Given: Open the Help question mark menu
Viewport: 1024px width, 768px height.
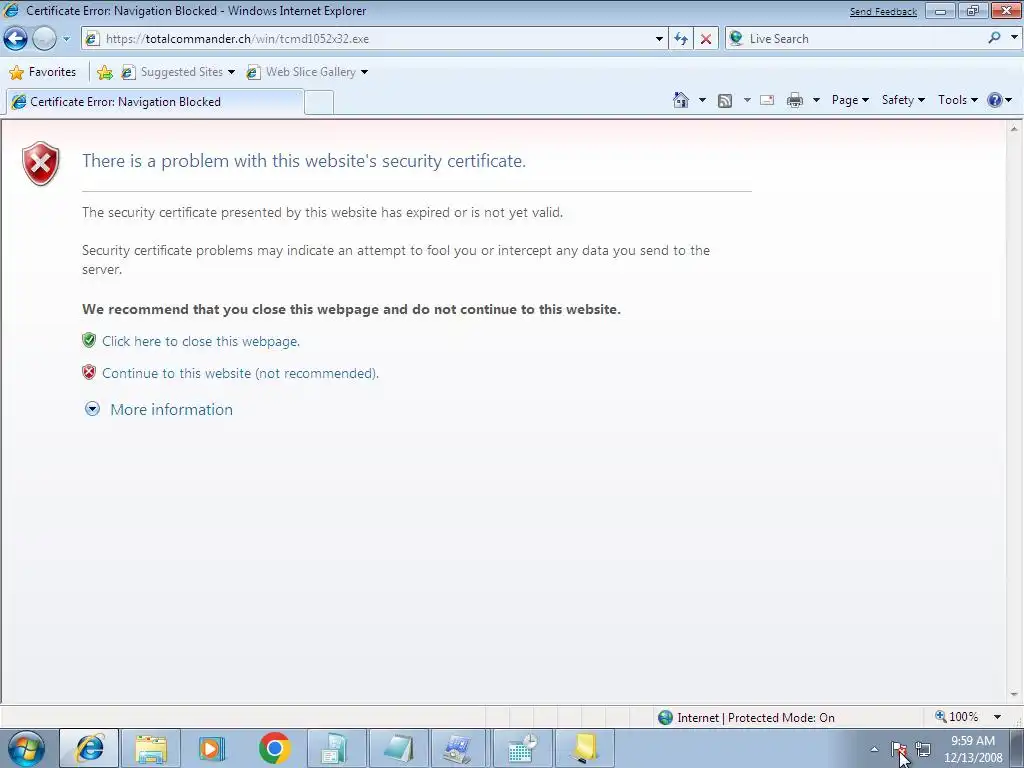Looking at the screenshot, I should pos(1000,100).
